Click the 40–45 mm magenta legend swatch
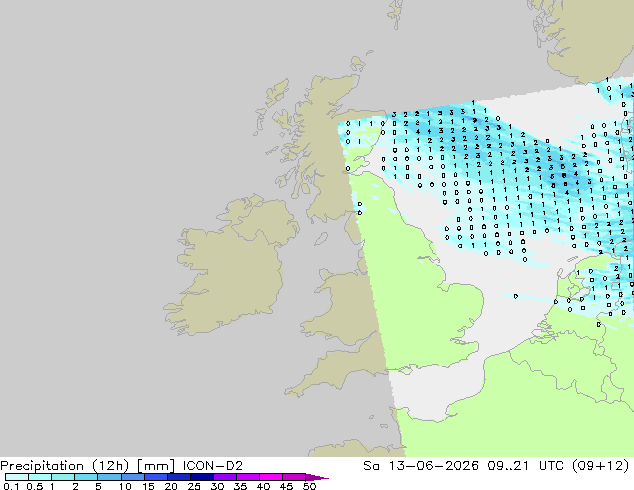 pos(271,477)
